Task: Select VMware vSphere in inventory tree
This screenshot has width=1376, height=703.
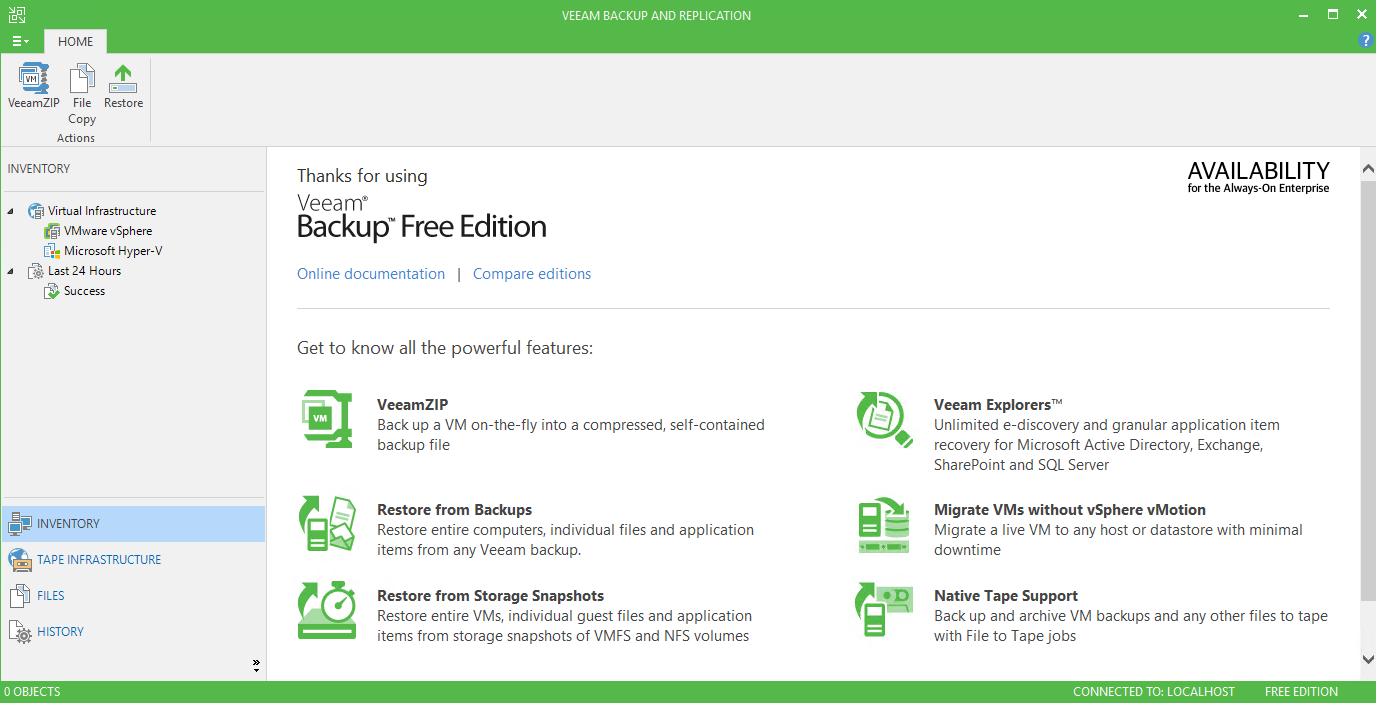Action: tap(108, 231)
